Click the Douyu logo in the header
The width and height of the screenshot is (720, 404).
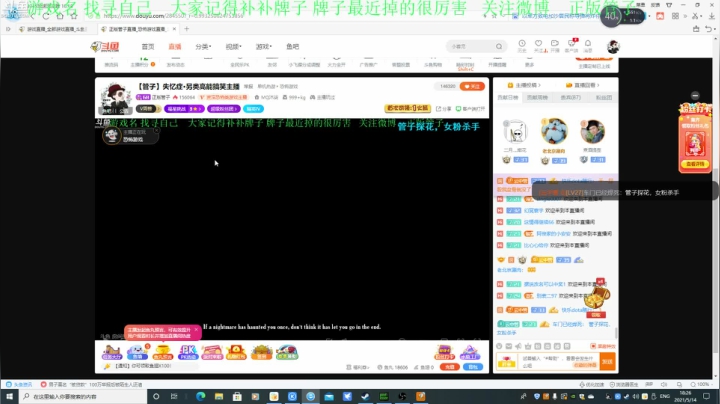[x=105, y=46]
